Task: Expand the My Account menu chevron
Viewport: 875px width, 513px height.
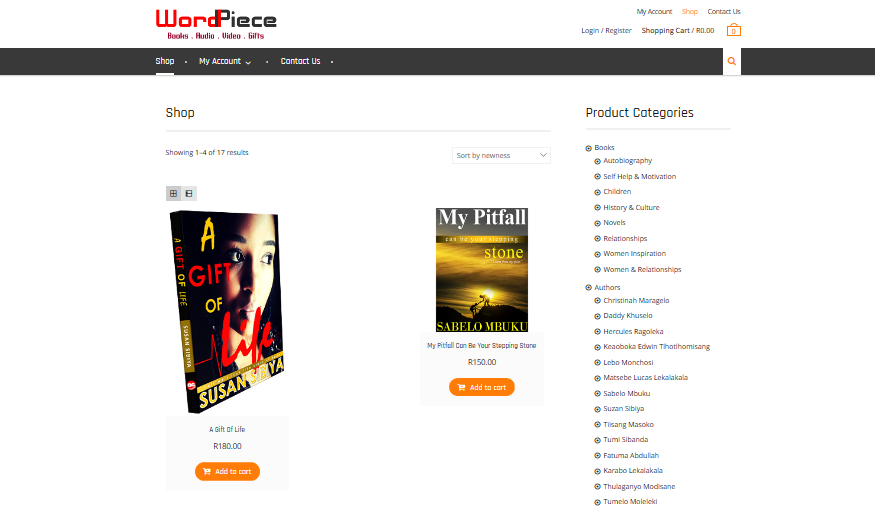Action: (248, 62)
